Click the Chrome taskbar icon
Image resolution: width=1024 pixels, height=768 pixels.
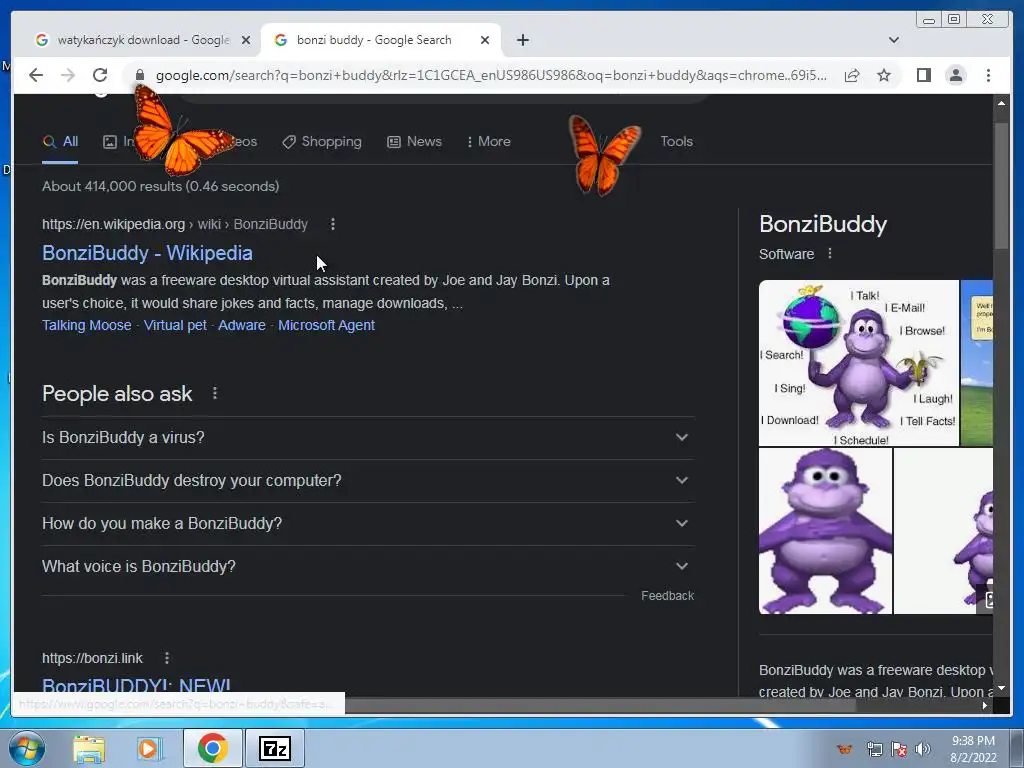pyautogui.click(x=212, y=748)
